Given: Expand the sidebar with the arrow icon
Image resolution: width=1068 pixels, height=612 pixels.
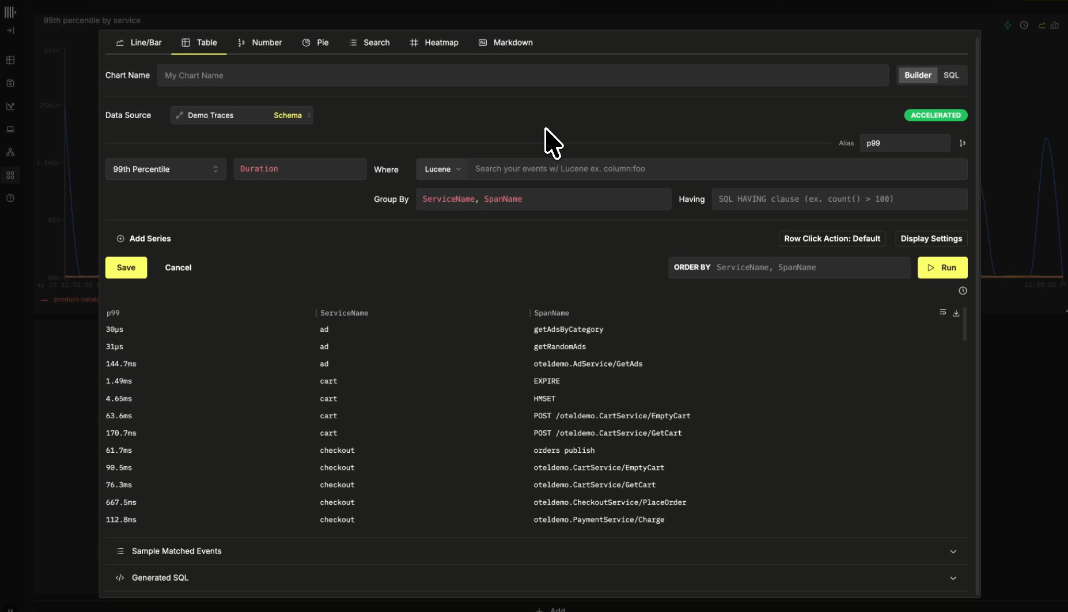Looking at the screenshot, I should (x=10, y=31).
